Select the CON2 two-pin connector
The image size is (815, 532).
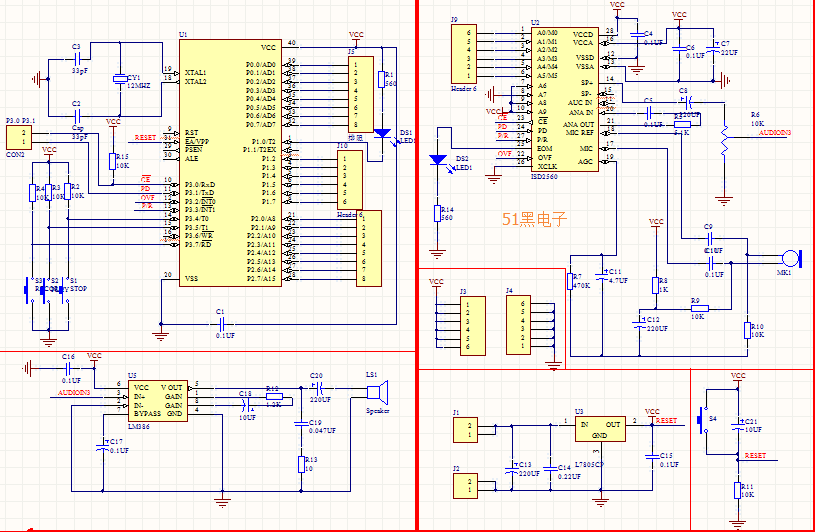(x=18, y=137)
